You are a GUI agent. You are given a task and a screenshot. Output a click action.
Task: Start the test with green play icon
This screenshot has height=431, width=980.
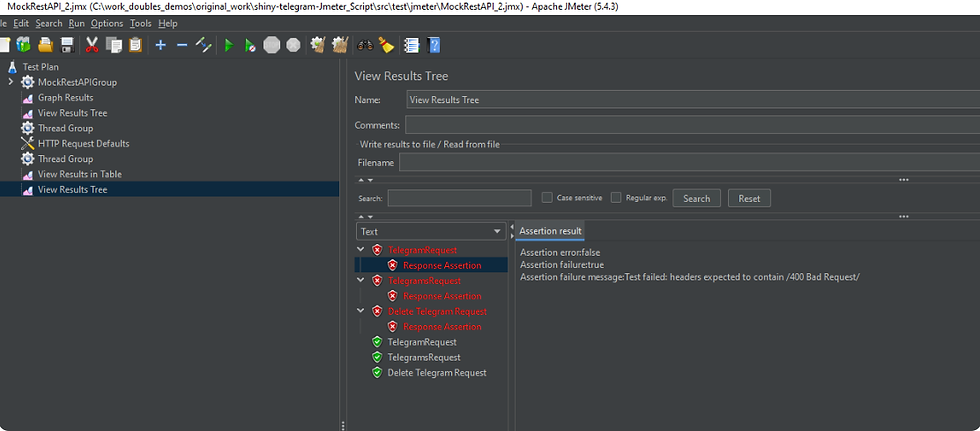(229, 45)
